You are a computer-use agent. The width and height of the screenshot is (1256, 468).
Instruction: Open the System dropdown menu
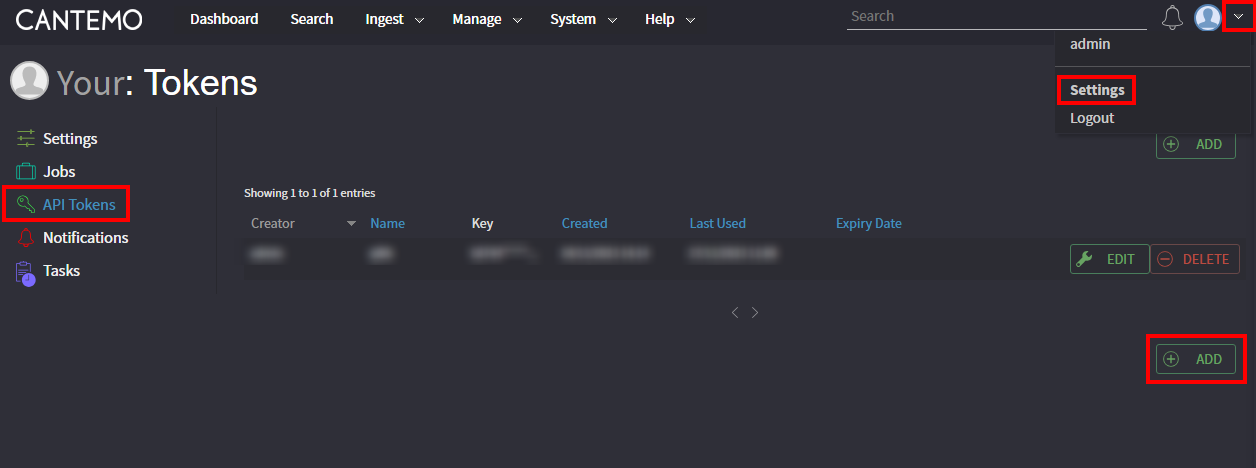tap(583, 19)
